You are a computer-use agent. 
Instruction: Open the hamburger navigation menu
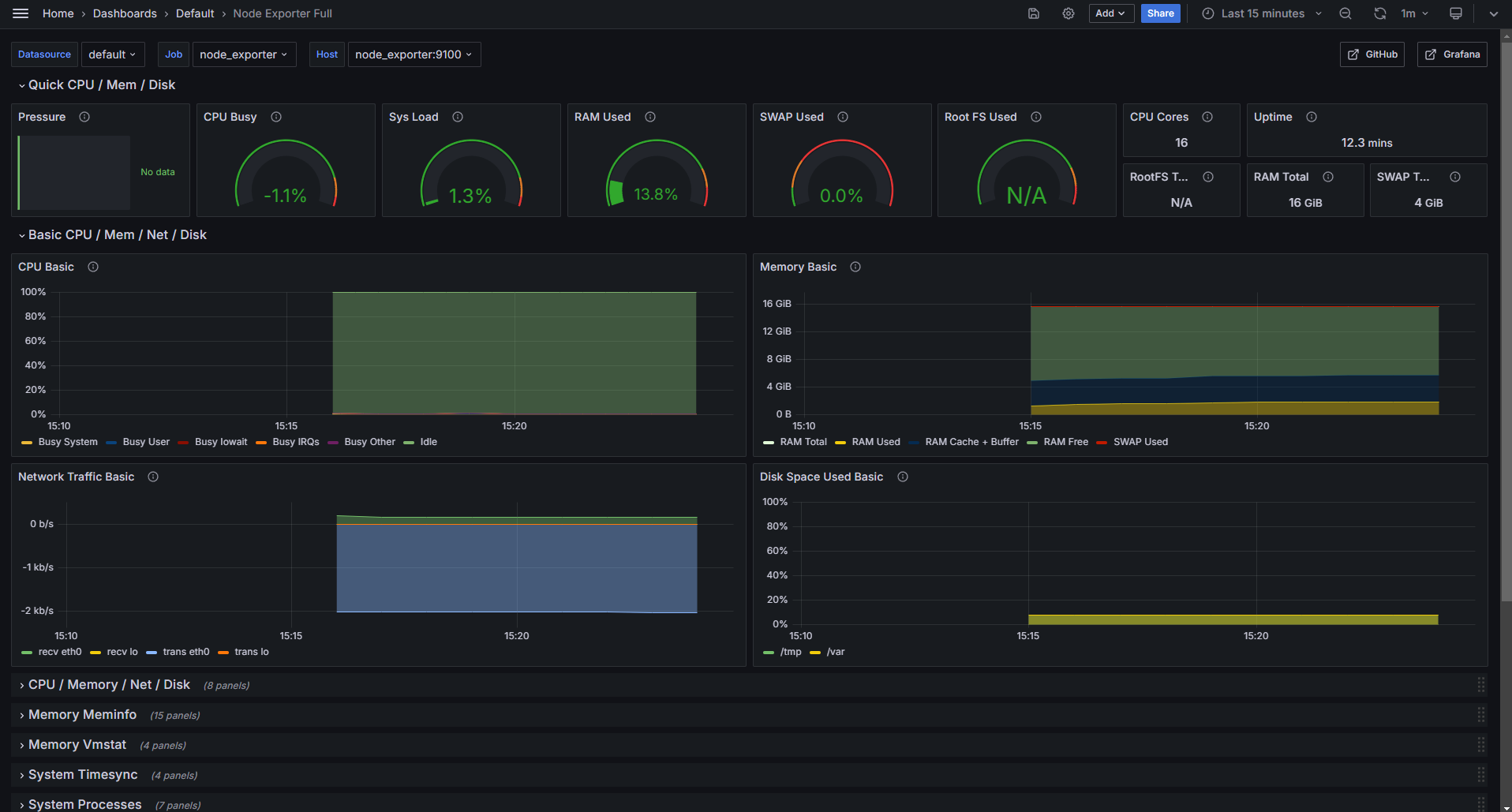[x=21, y=13]
